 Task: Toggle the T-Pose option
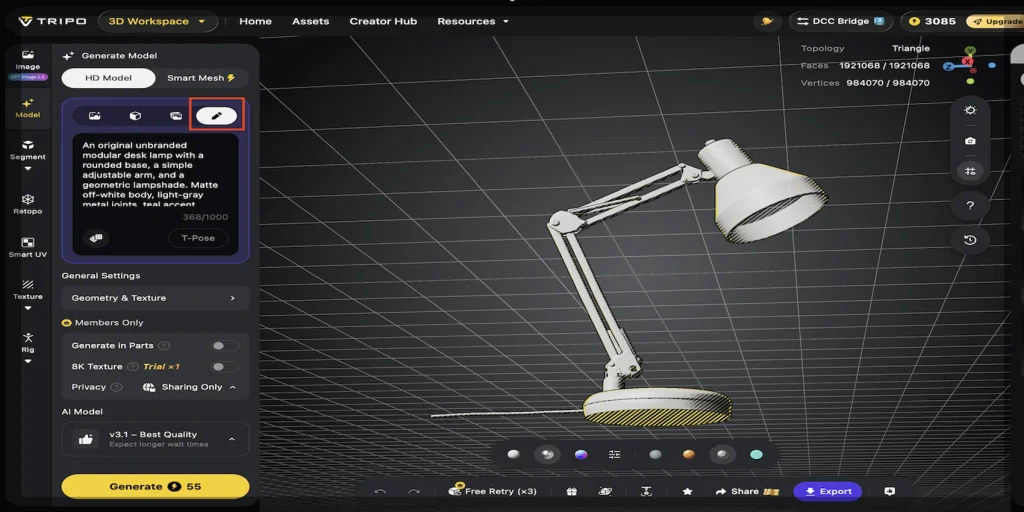(x=198, y=238)
